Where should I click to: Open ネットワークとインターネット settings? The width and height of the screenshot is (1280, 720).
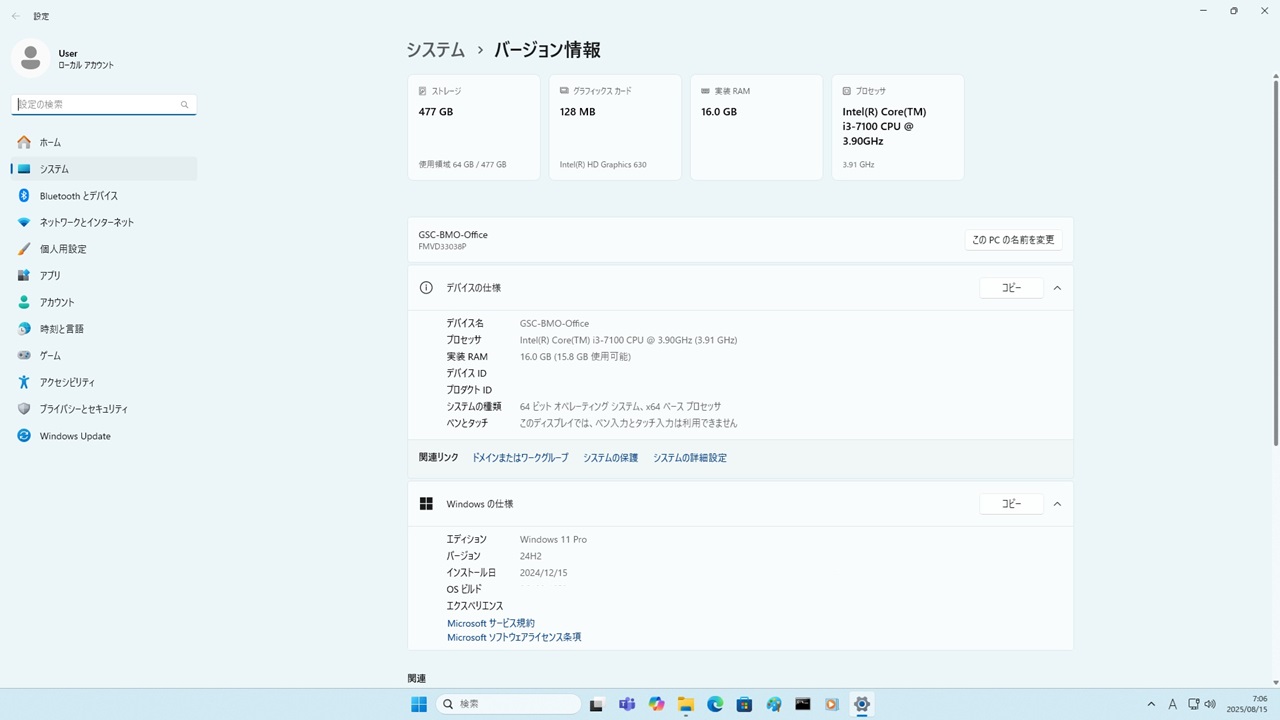[x=104, y=222]
